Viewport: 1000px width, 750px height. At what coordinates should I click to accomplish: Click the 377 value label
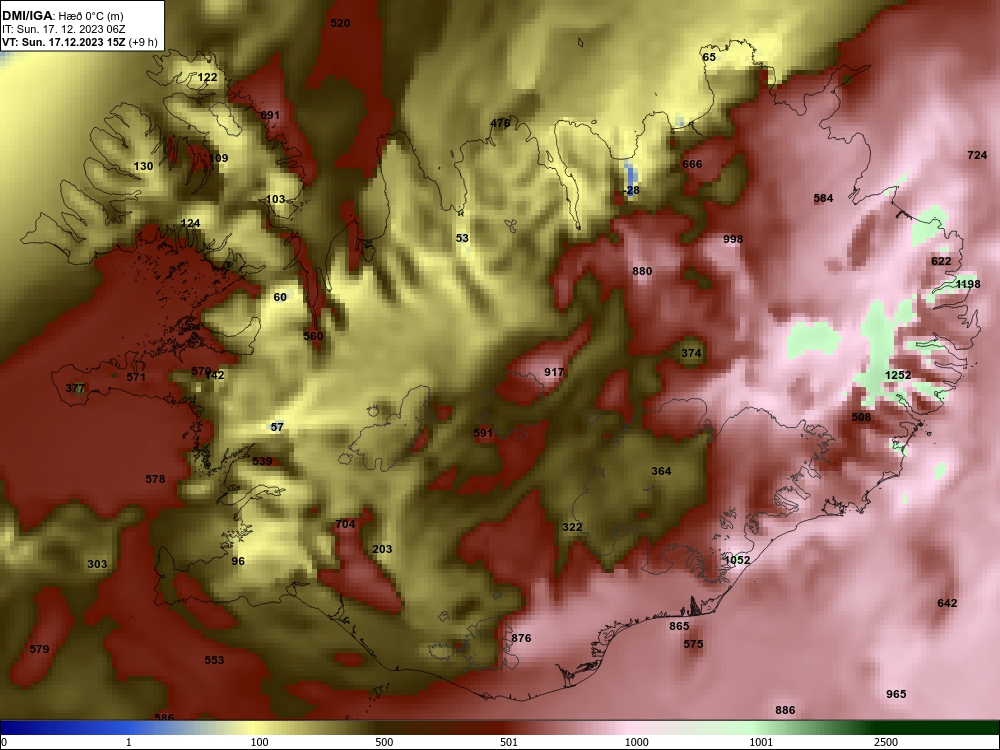tap(75, 388)
